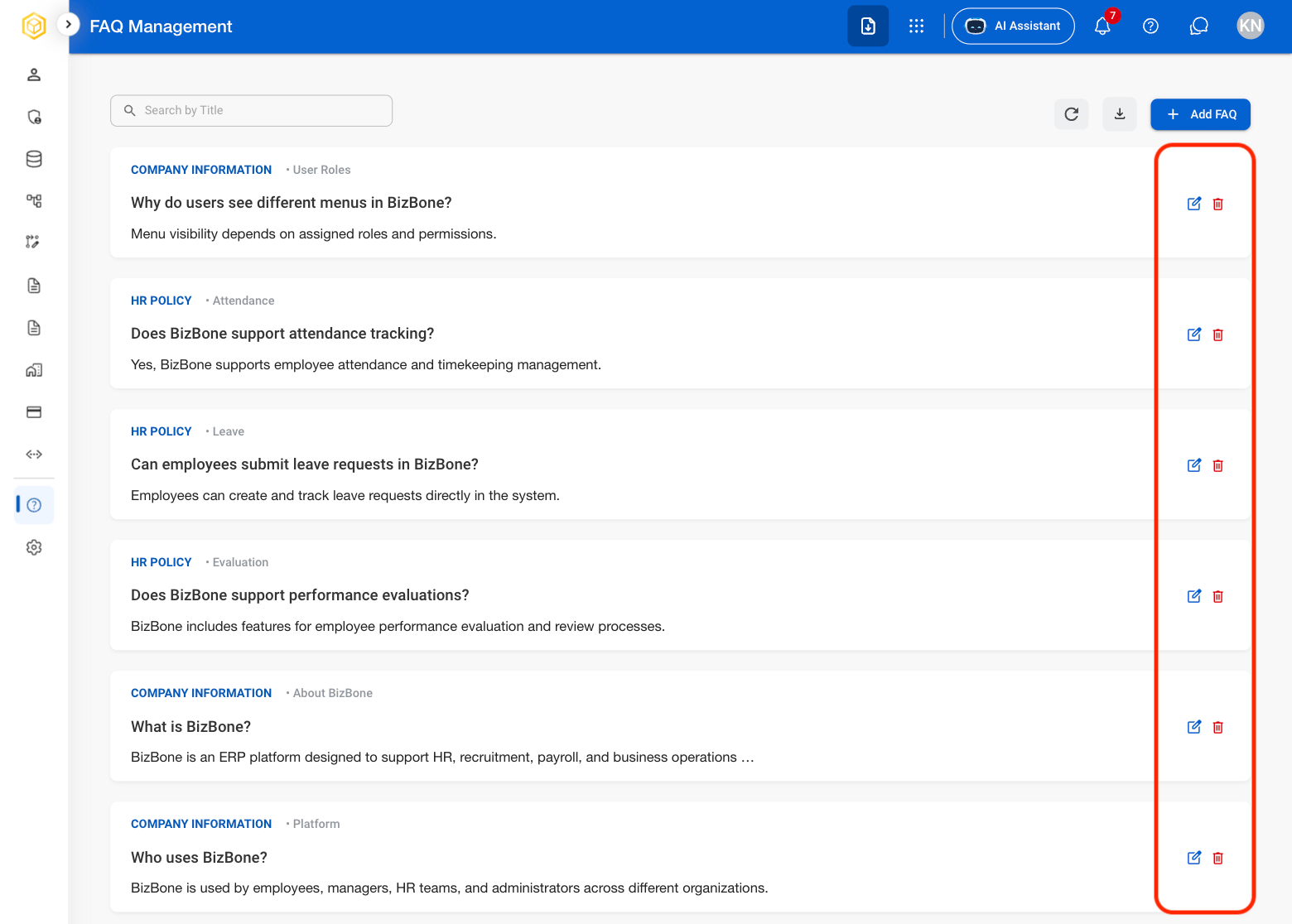Click the 'Leave' subcategory label

pyautogui.click(x=229, y=431)
